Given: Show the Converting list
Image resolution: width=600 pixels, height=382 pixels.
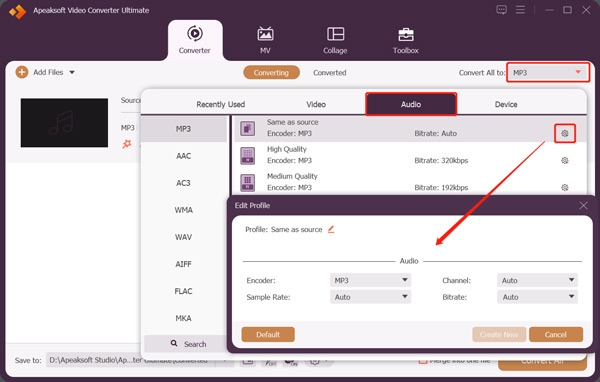Looking at the screenshot, I should click(271, 72).
